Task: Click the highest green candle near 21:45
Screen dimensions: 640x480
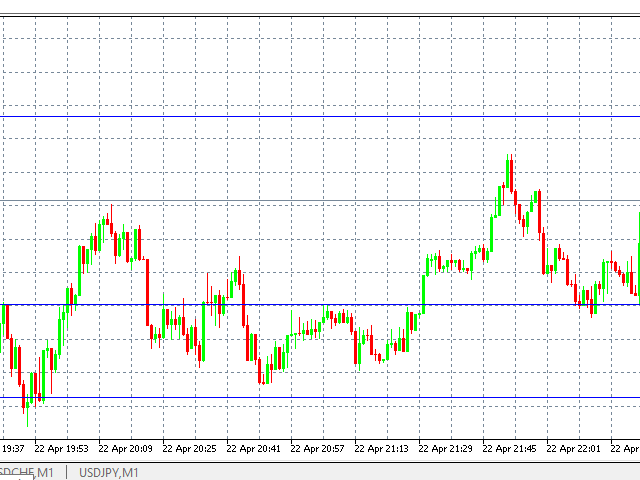Action: pos(507,173)
